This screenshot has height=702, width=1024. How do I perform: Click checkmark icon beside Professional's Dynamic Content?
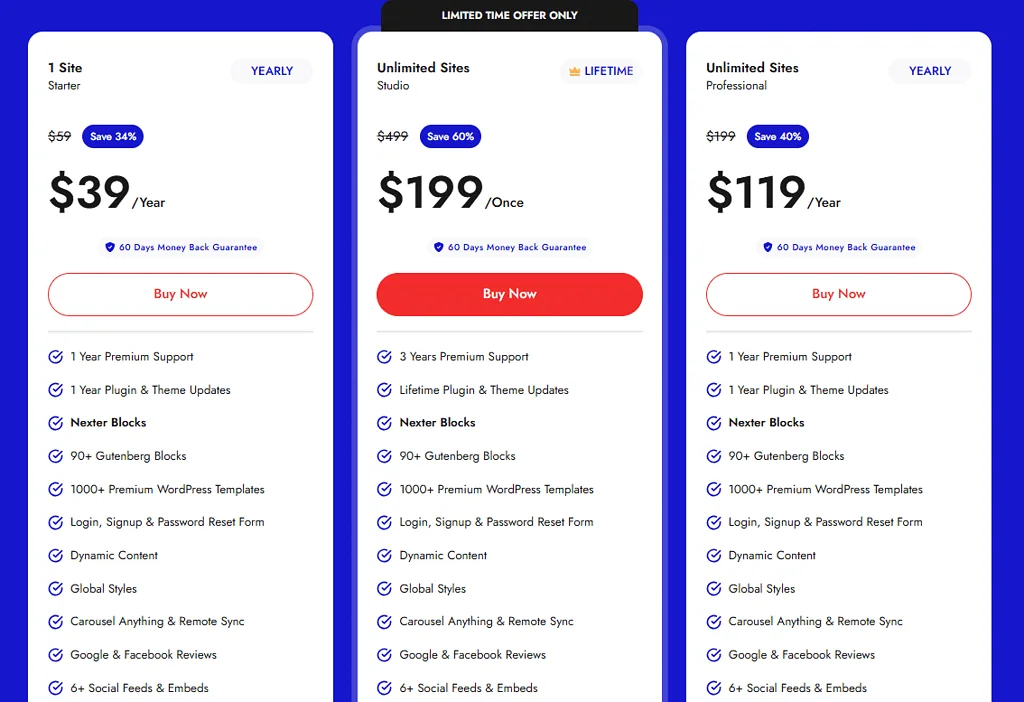[x=714, y=556]
